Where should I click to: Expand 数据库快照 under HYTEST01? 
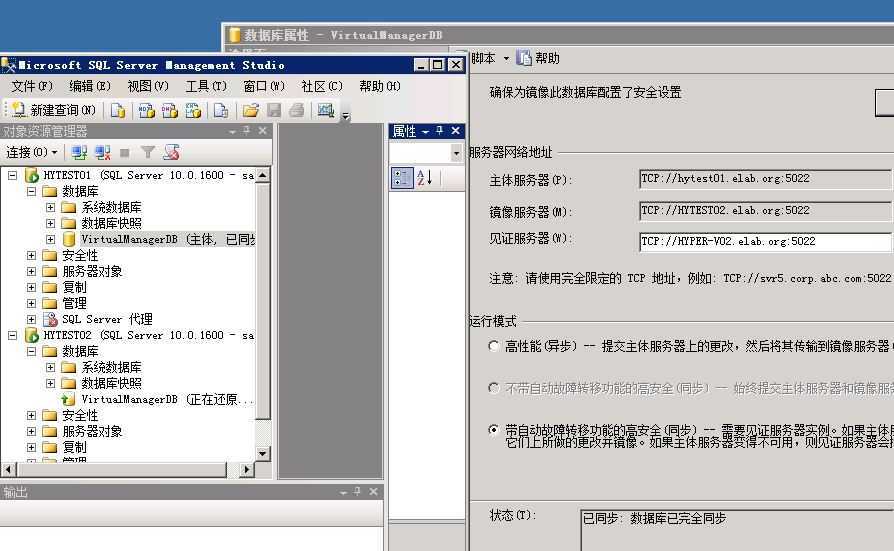[x=50, y=223]
